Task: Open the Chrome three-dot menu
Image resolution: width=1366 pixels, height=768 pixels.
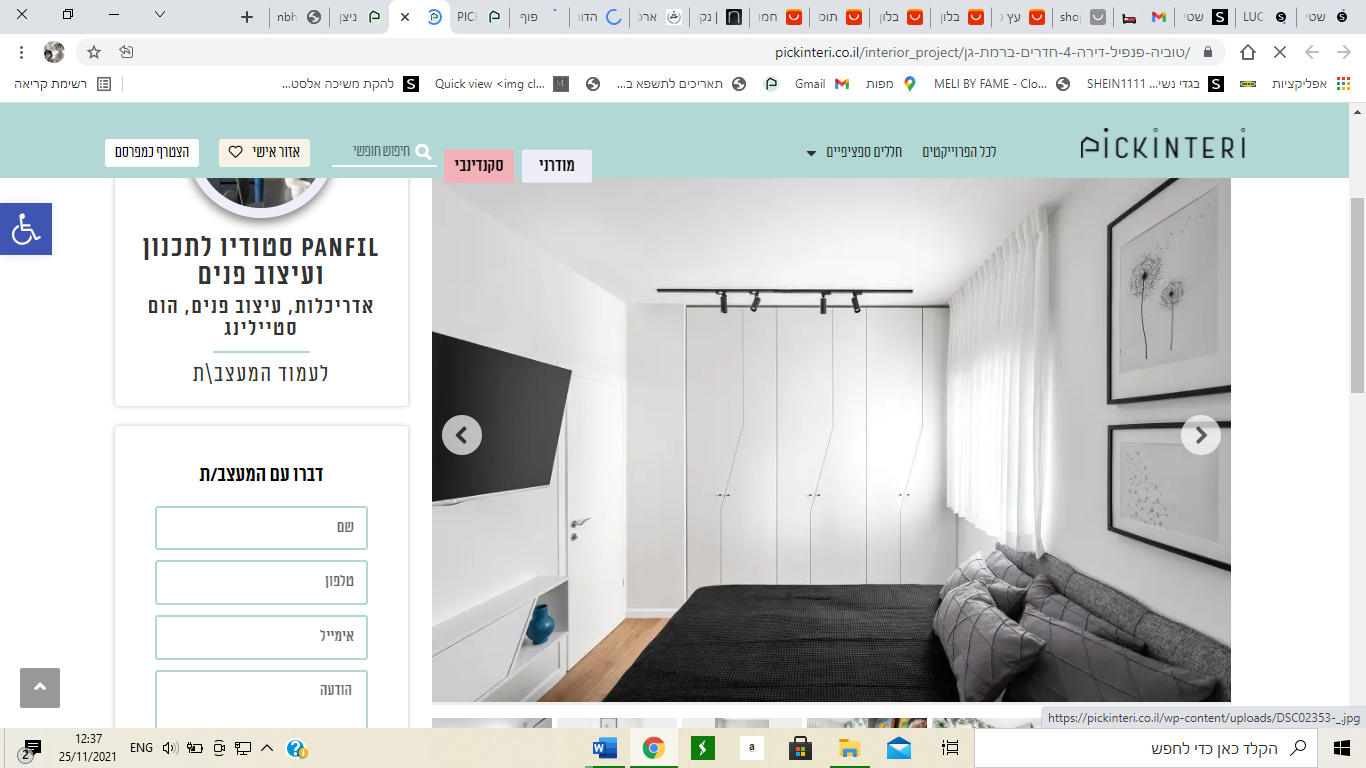Action: click(22, 52)
